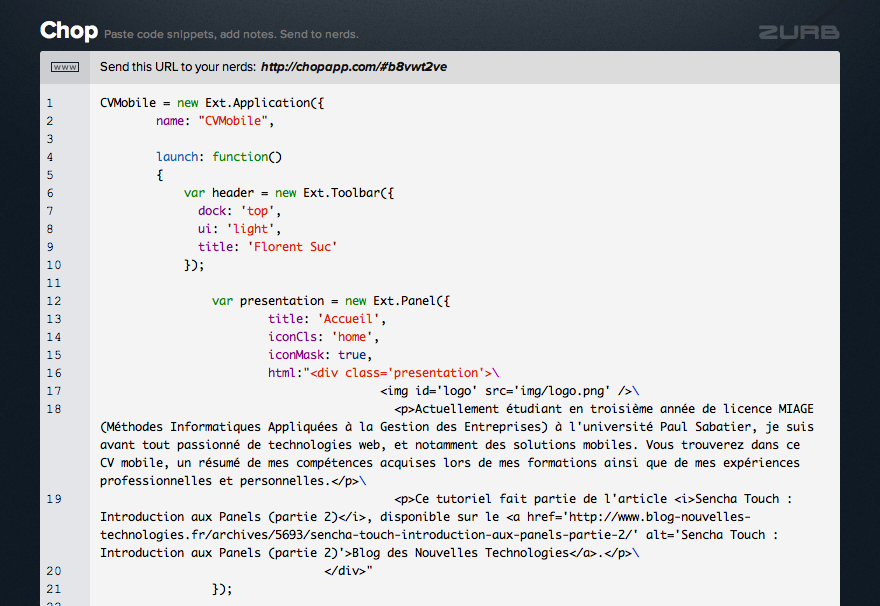This screenshot has height=606, width=880.
Task: Click the launch: function() code line
Action: [219, 157]
